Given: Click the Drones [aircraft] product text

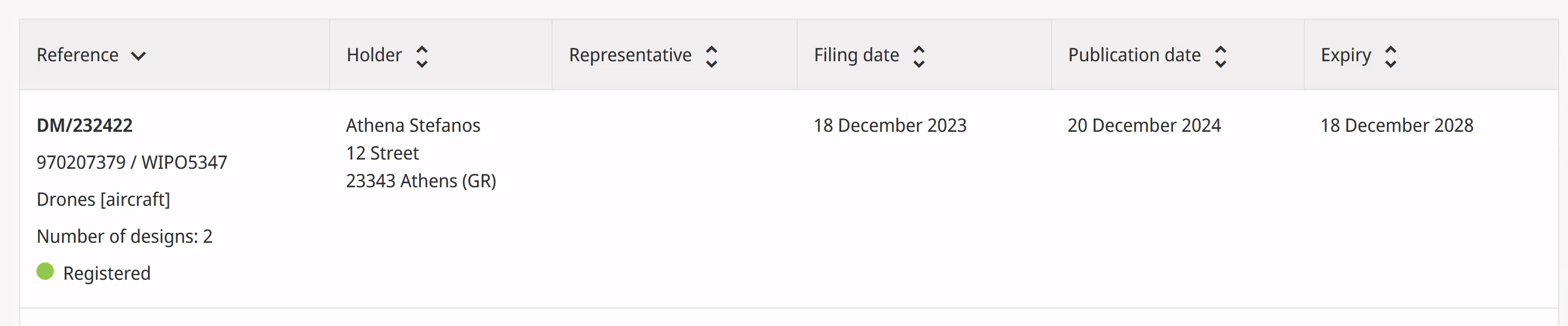Looking at the screenshot, I should click(x=103, y=199).
